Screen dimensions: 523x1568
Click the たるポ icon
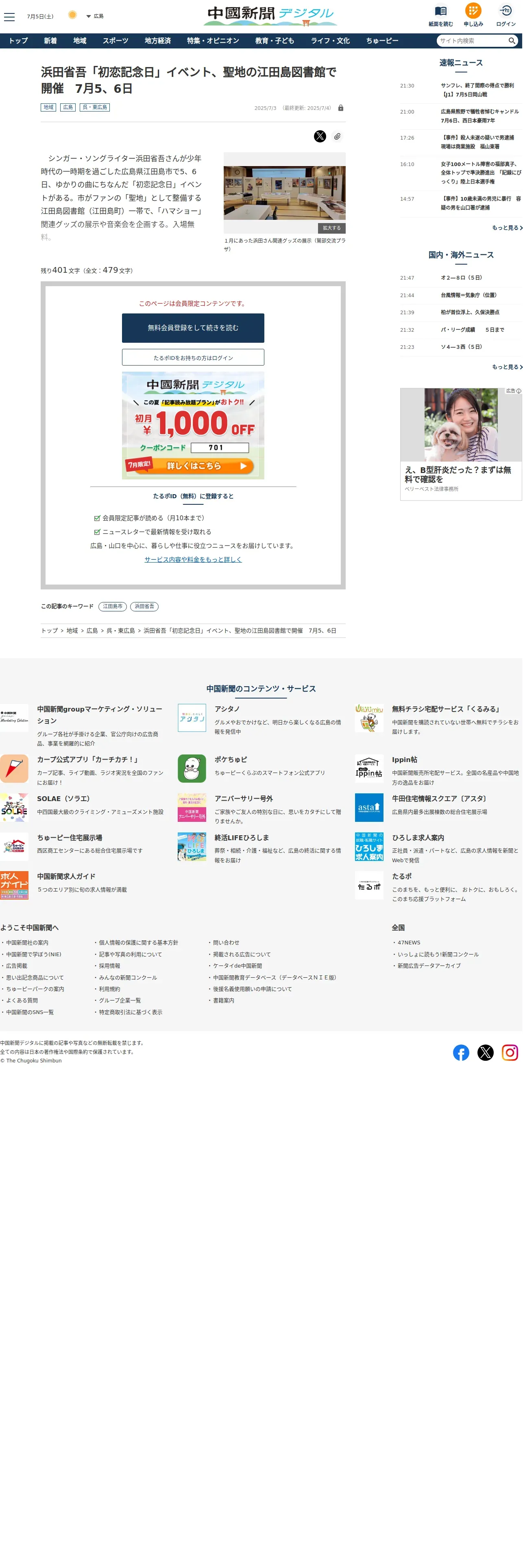[x=369, y=886]
